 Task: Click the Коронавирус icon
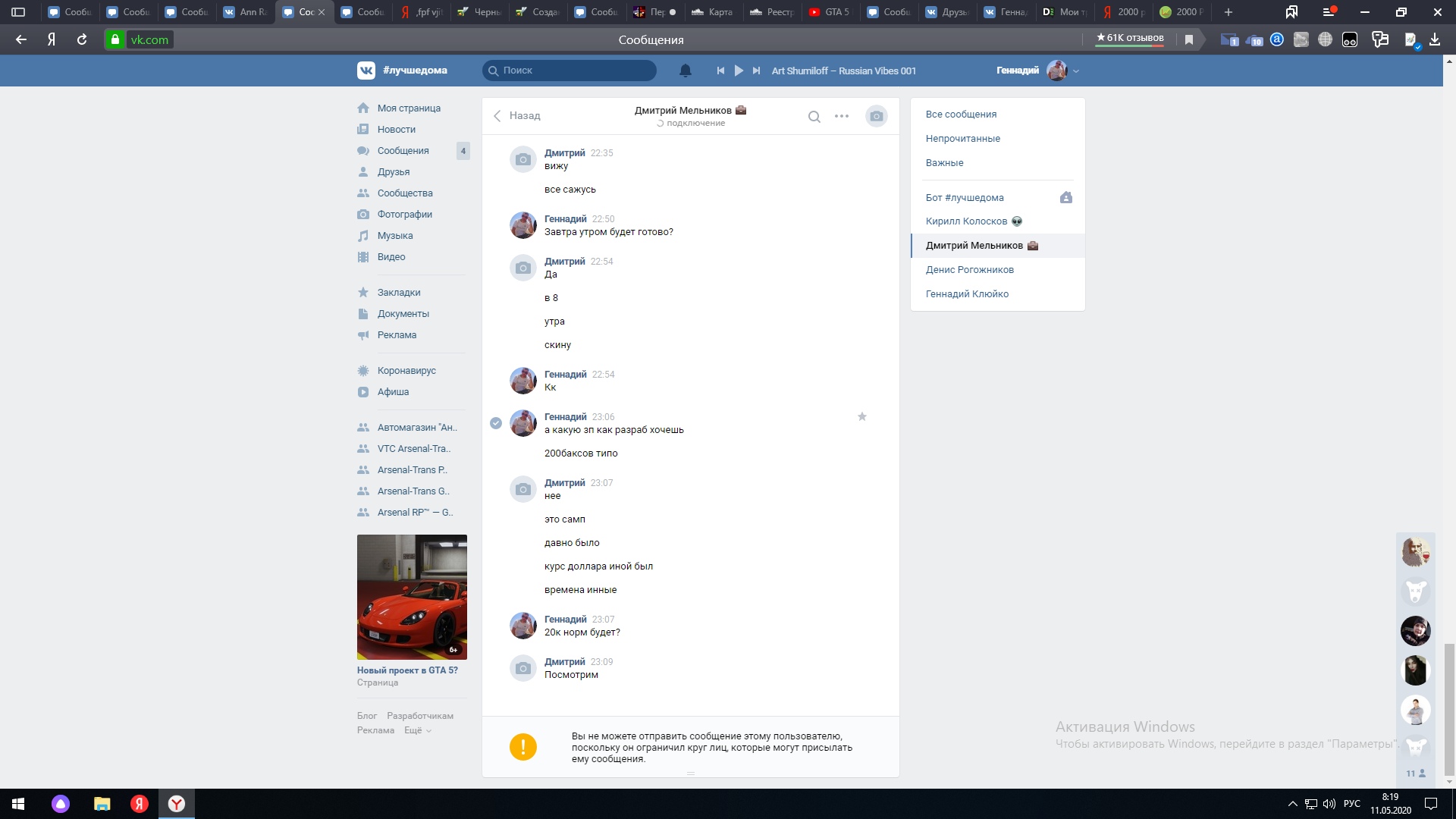click(363, 371)
